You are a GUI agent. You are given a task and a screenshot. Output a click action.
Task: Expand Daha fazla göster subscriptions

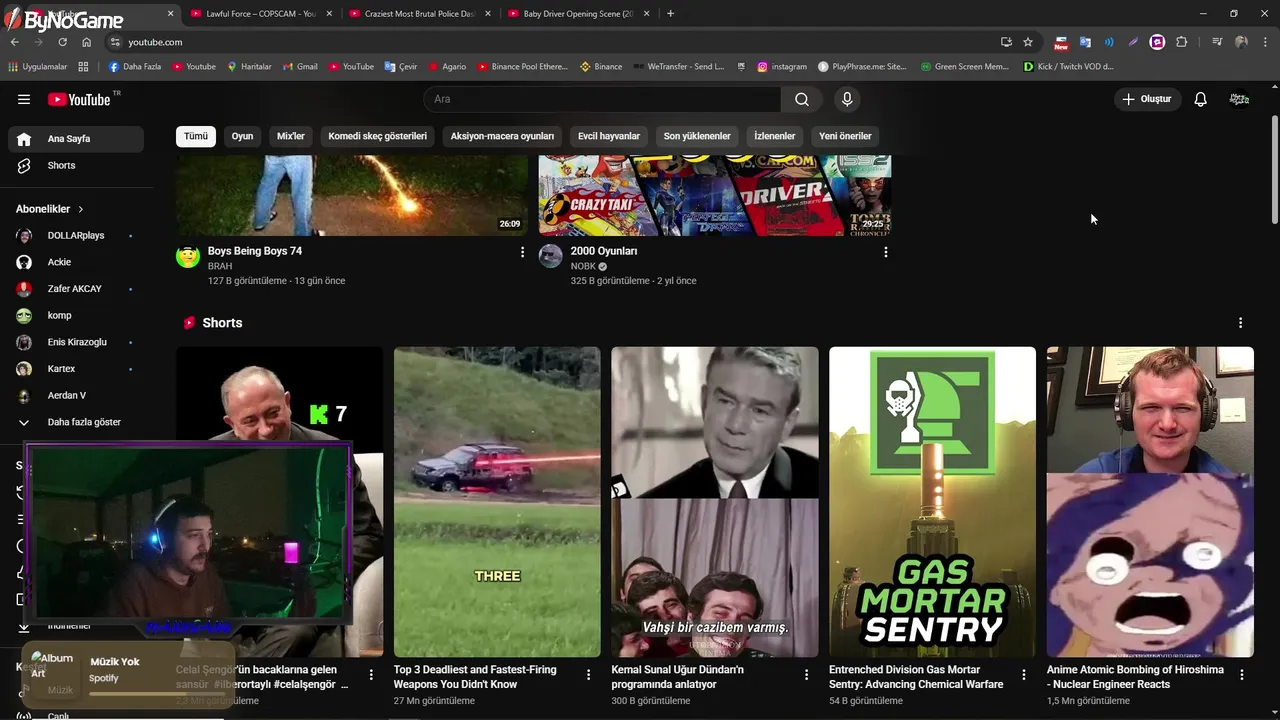click(x=76, y=422)
